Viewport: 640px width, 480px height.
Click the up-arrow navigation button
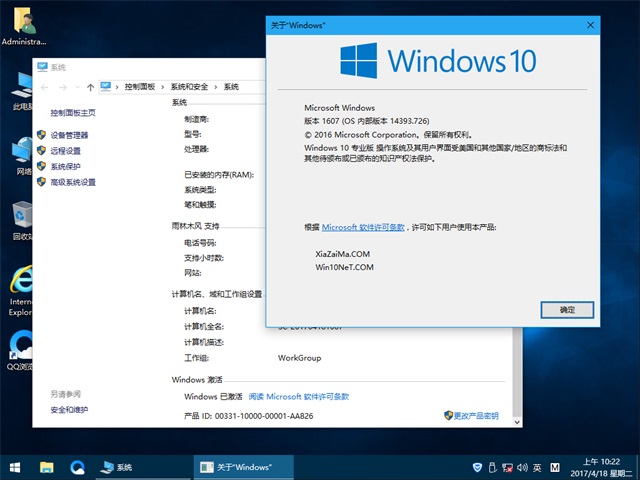point(91,88)
